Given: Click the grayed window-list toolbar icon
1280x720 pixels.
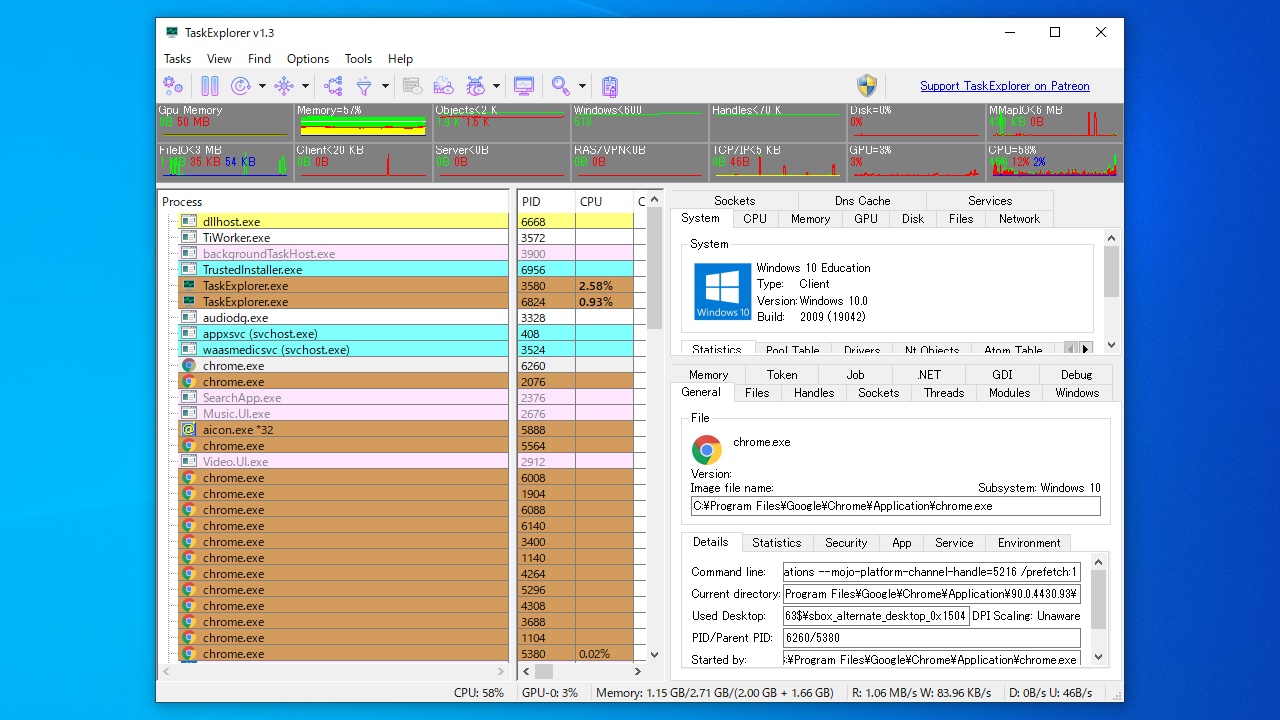Looking at the screenshot, I should [412, 86].
